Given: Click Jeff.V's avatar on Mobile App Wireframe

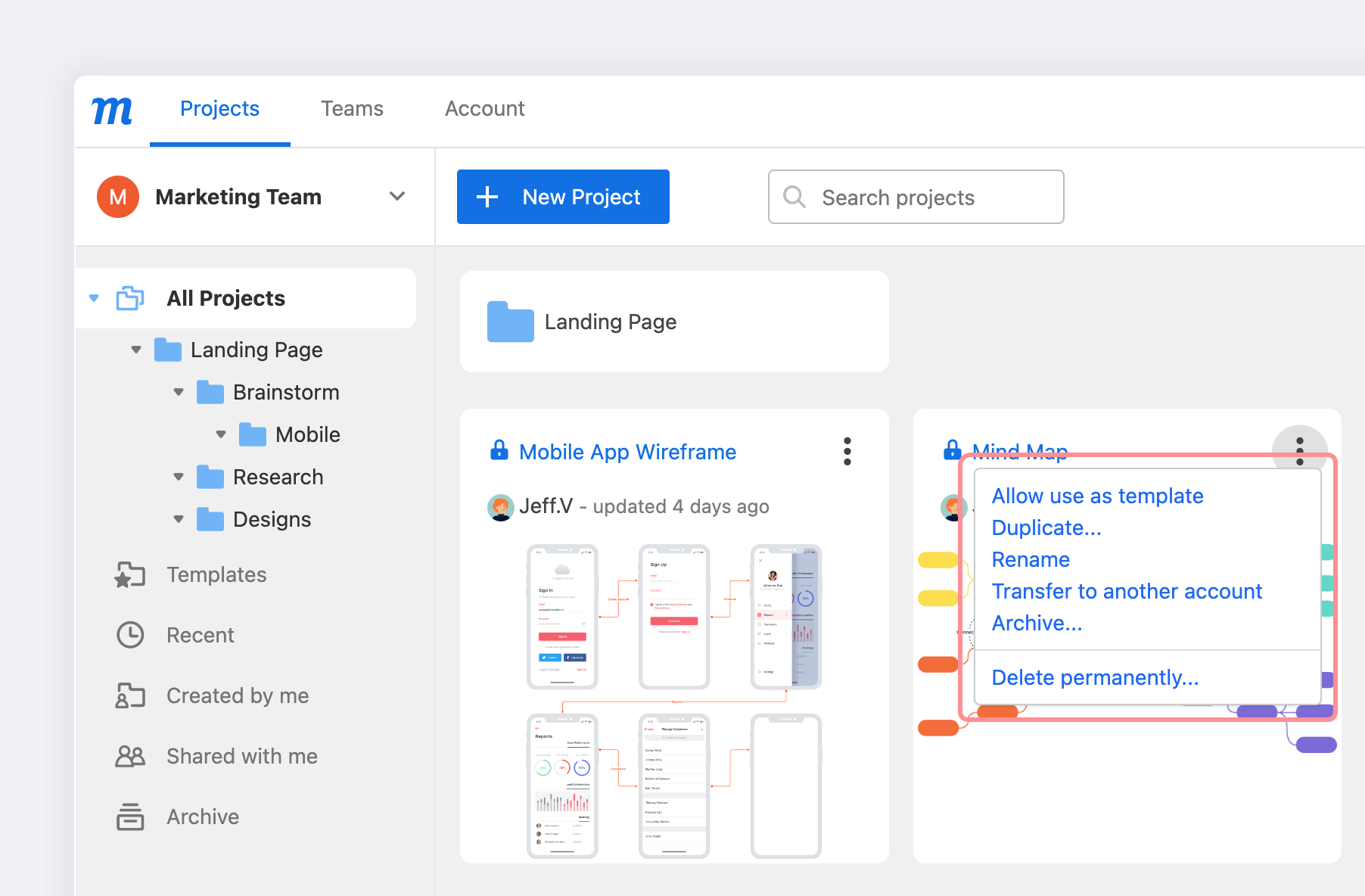Looking at the screenshot, I should tap(500, 507).
